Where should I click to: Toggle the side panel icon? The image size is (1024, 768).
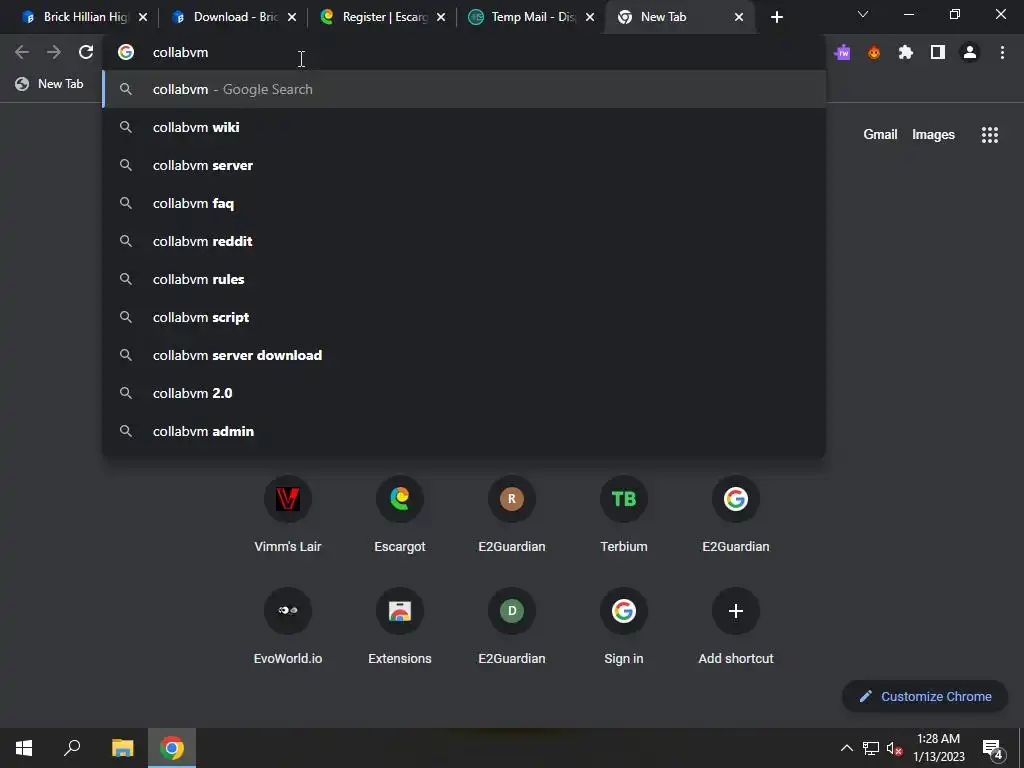pos(938,52)
